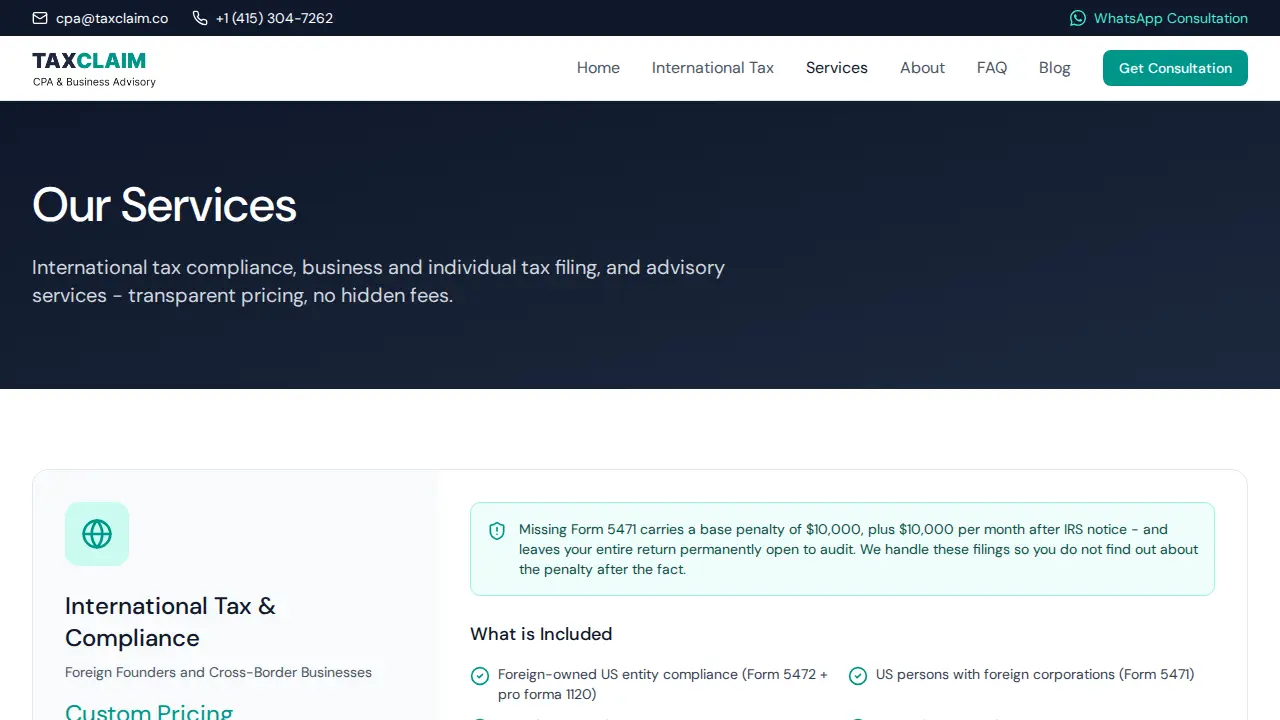Viewport: 1280px width, 720px height.
Task: Click the TAXCLAIM logo
Action: (94, 68)
